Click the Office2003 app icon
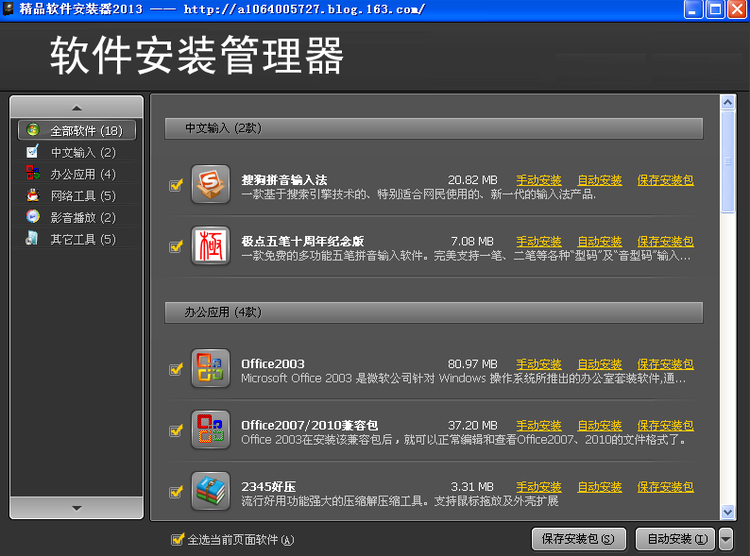750x556 pixels. point(210,368)
